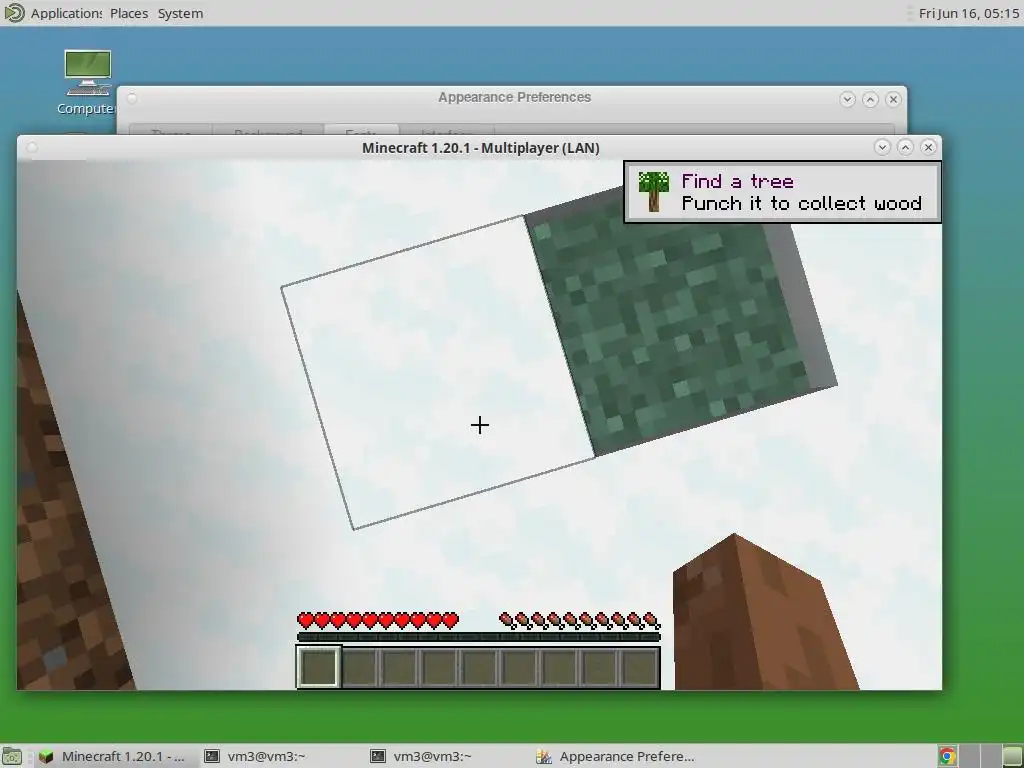Click the Chrome icon in the system tray
This screenshot has width=1024, height=768.
tap(948, 756)
